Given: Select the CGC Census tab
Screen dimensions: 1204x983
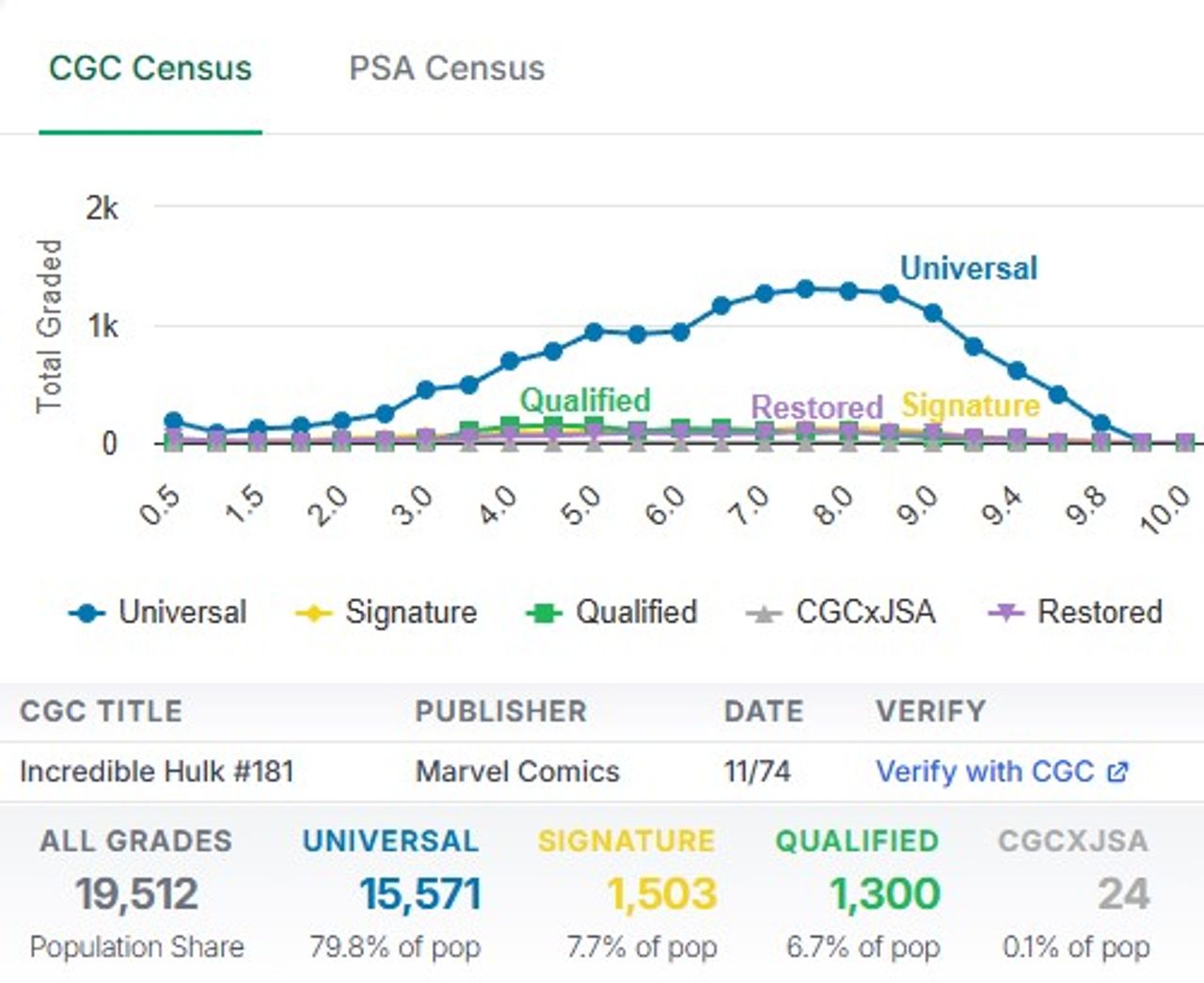Looking at the screenshot, I should pyautogui.click(x=150, y=69).
